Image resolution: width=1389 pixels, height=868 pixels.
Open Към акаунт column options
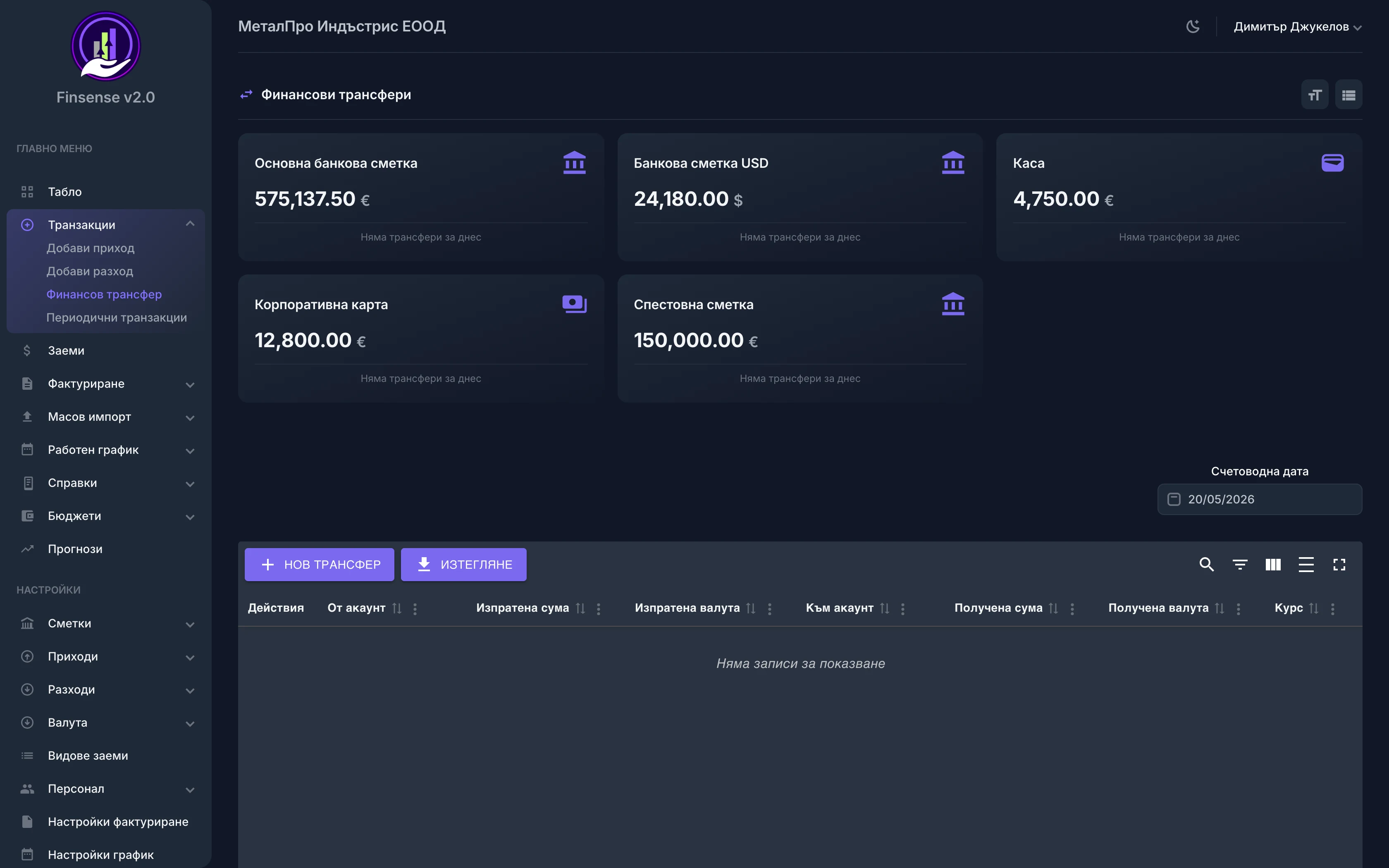coord(903,608)
